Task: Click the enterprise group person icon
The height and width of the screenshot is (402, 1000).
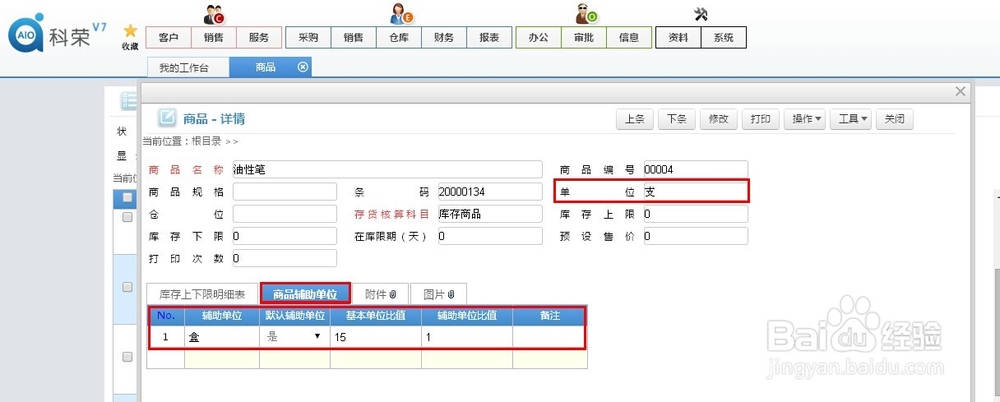Action: (401, 14)
